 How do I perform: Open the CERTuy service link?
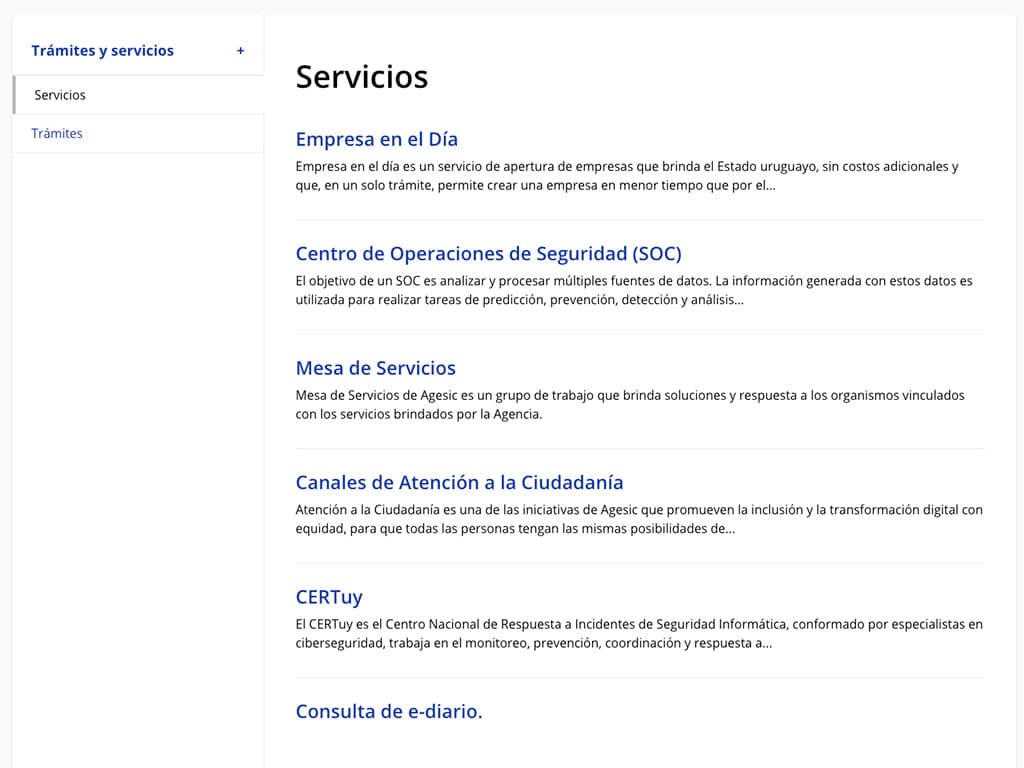(x=329, y=598)
